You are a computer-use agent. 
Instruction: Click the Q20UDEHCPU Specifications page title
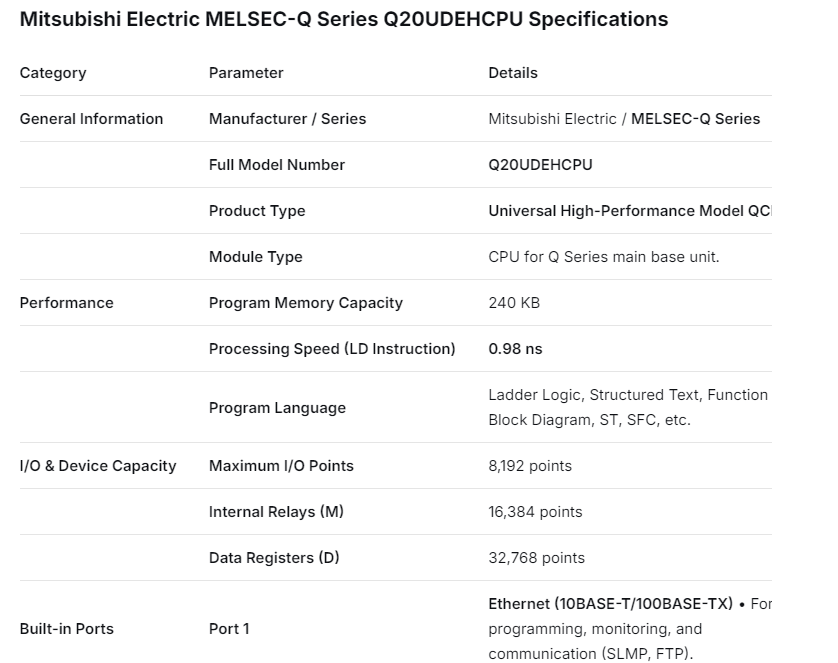(x=344, y=19)
